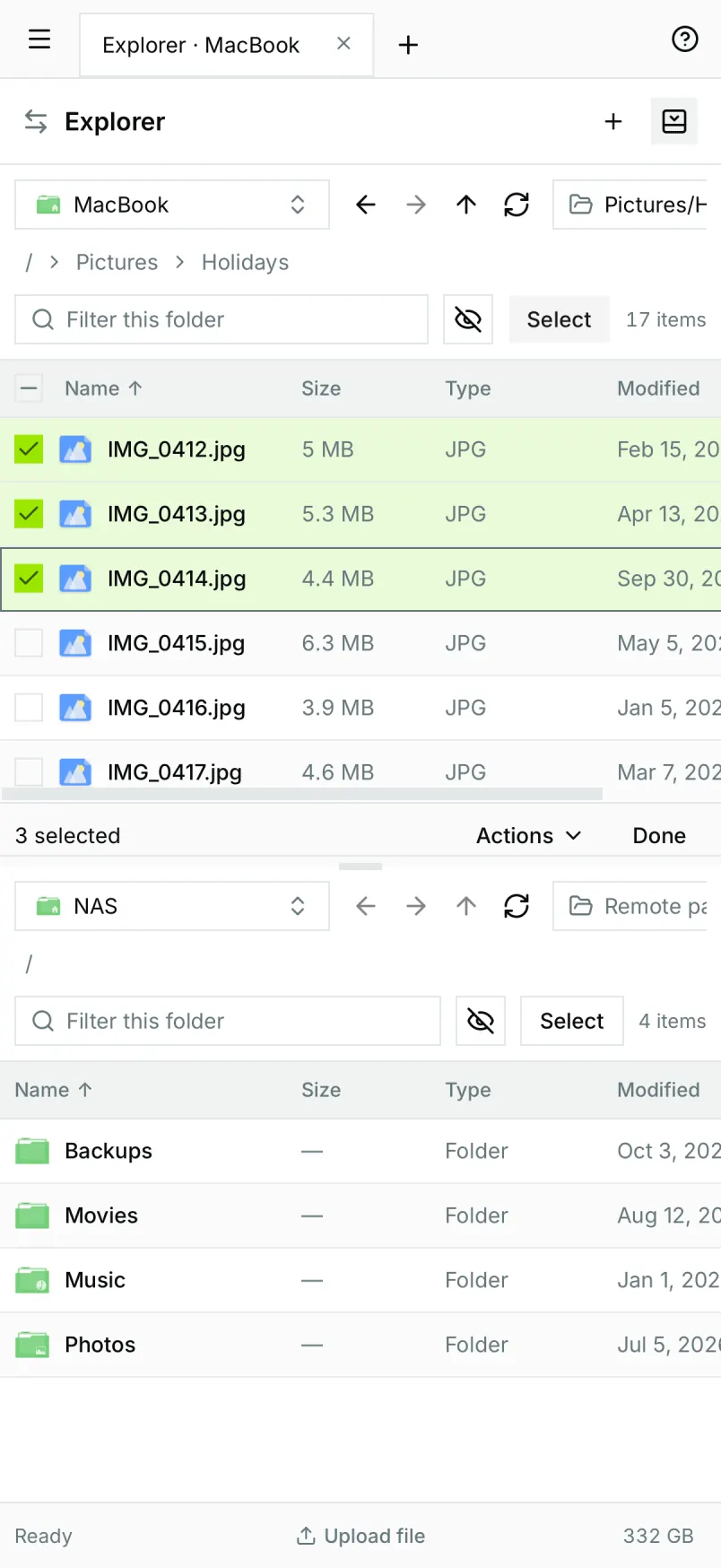721x1568 pixels.
Task: Click the horizontal scrollbar in MacBook pane
Action: pyautogui.click(x=302, y=794)
